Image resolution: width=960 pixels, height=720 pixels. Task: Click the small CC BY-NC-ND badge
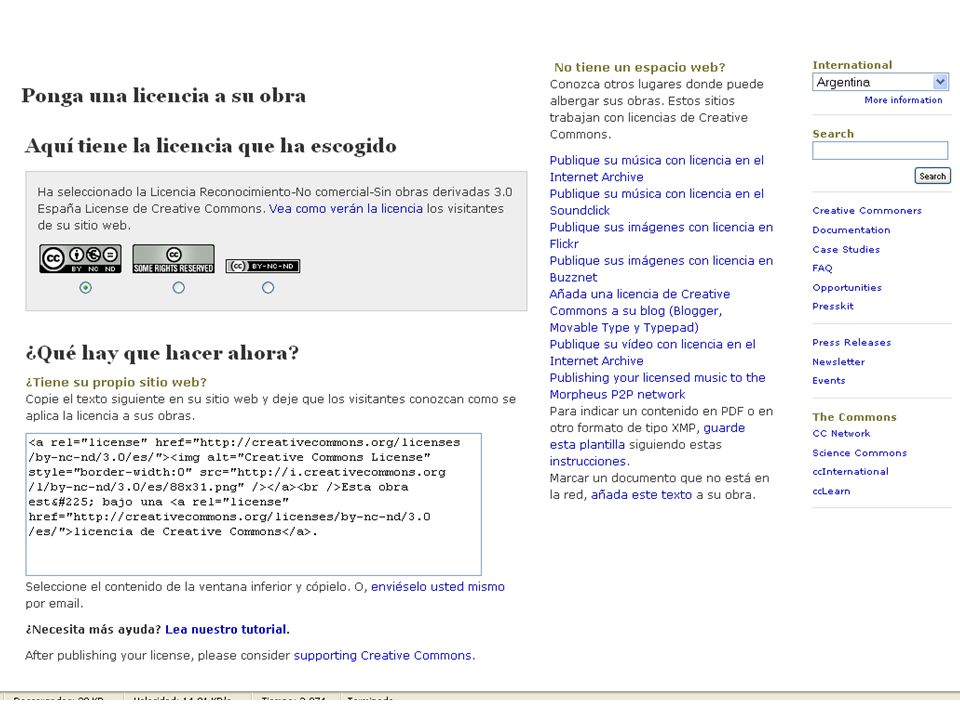click(263, 266)
